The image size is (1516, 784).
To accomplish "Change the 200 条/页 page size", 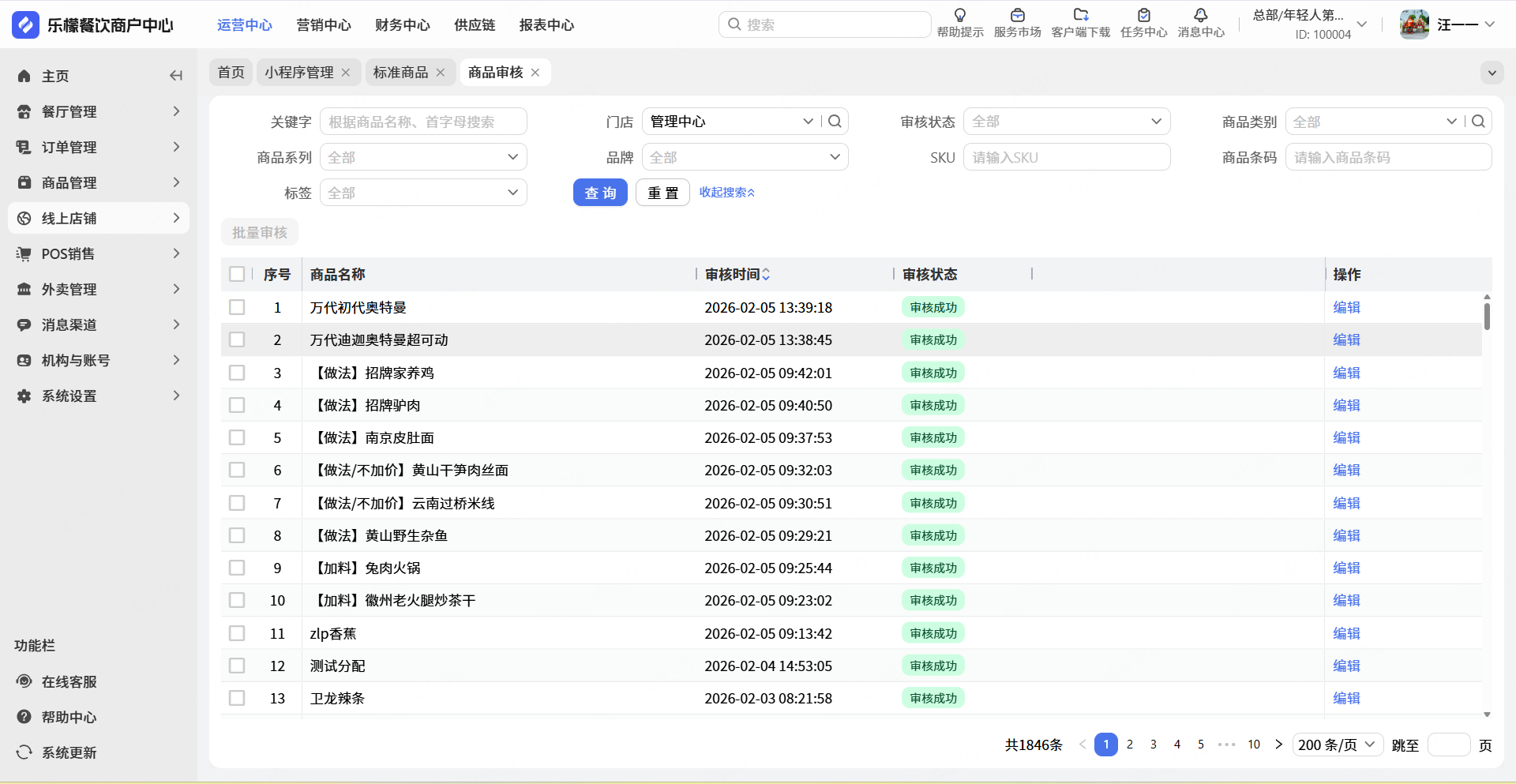I will [x=1337, y=745].
